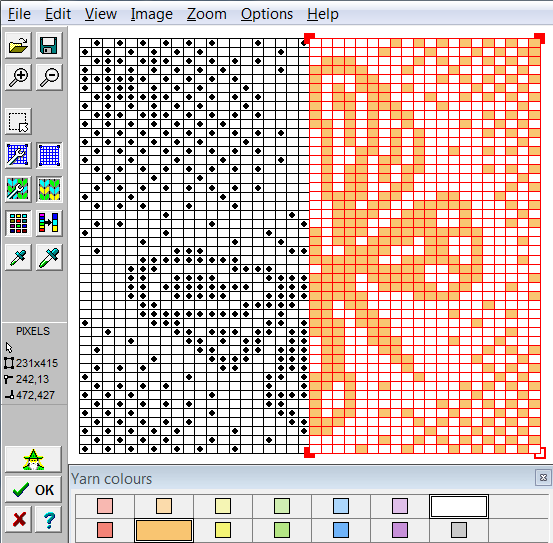Select the purple yarn colour
Viewport: 553px width, 543px height.
[x=400, y=530]
